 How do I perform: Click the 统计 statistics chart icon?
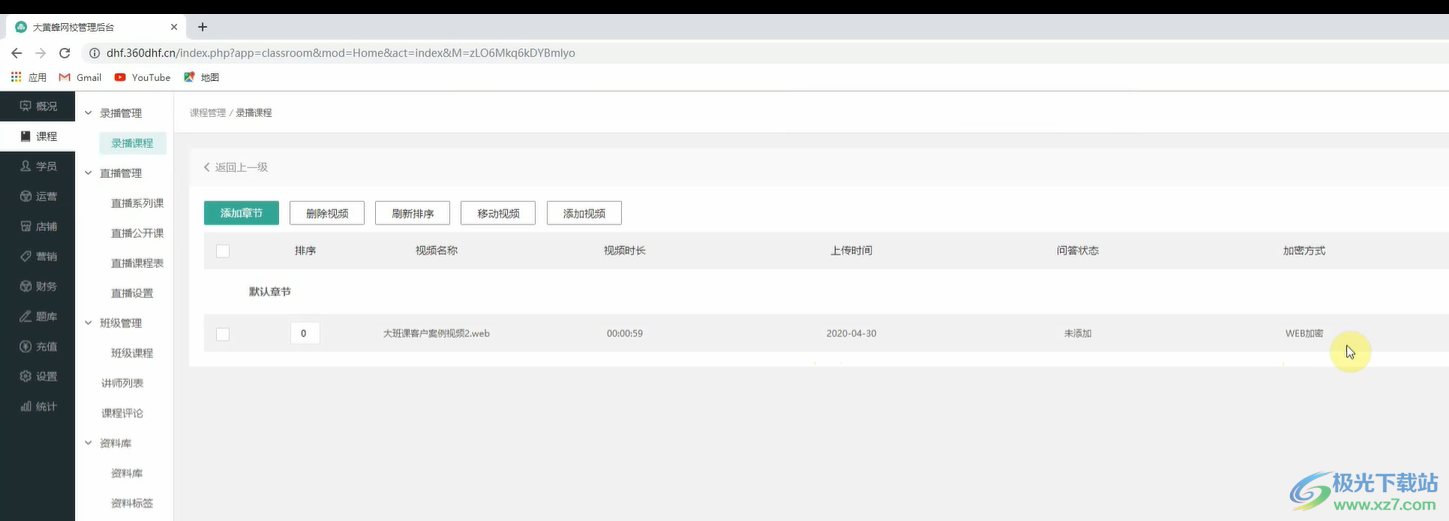[x=25, y=406]
